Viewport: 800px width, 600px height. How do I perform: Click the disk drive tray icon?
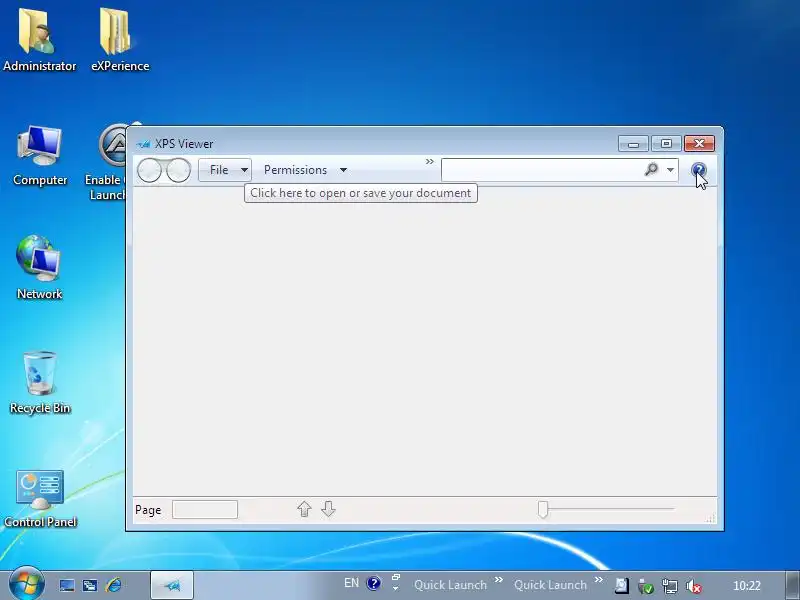click(x=621, y=586)
